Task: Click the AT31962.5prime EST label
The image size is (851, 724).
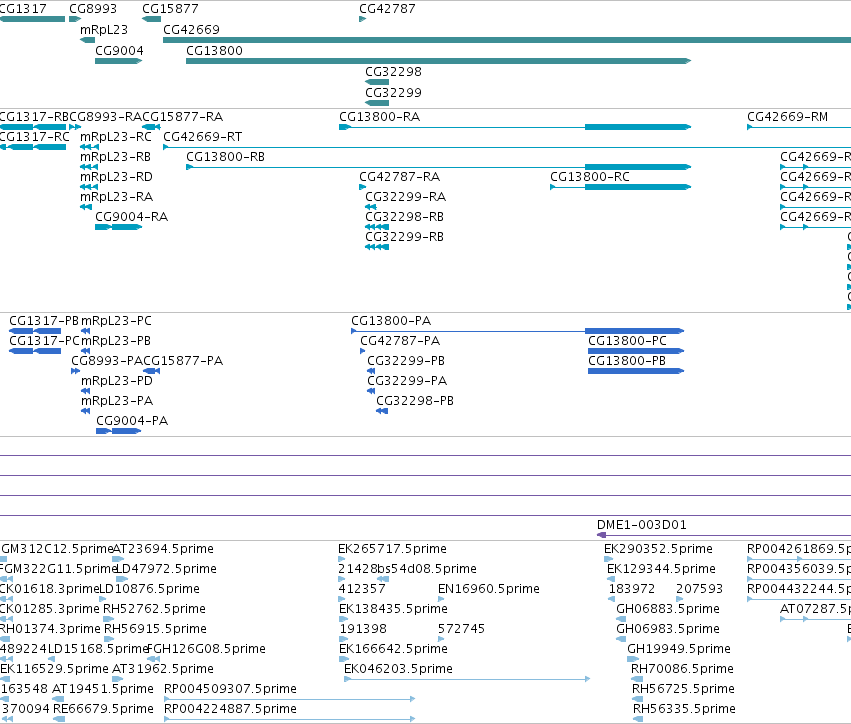Action: pos(163,669)
